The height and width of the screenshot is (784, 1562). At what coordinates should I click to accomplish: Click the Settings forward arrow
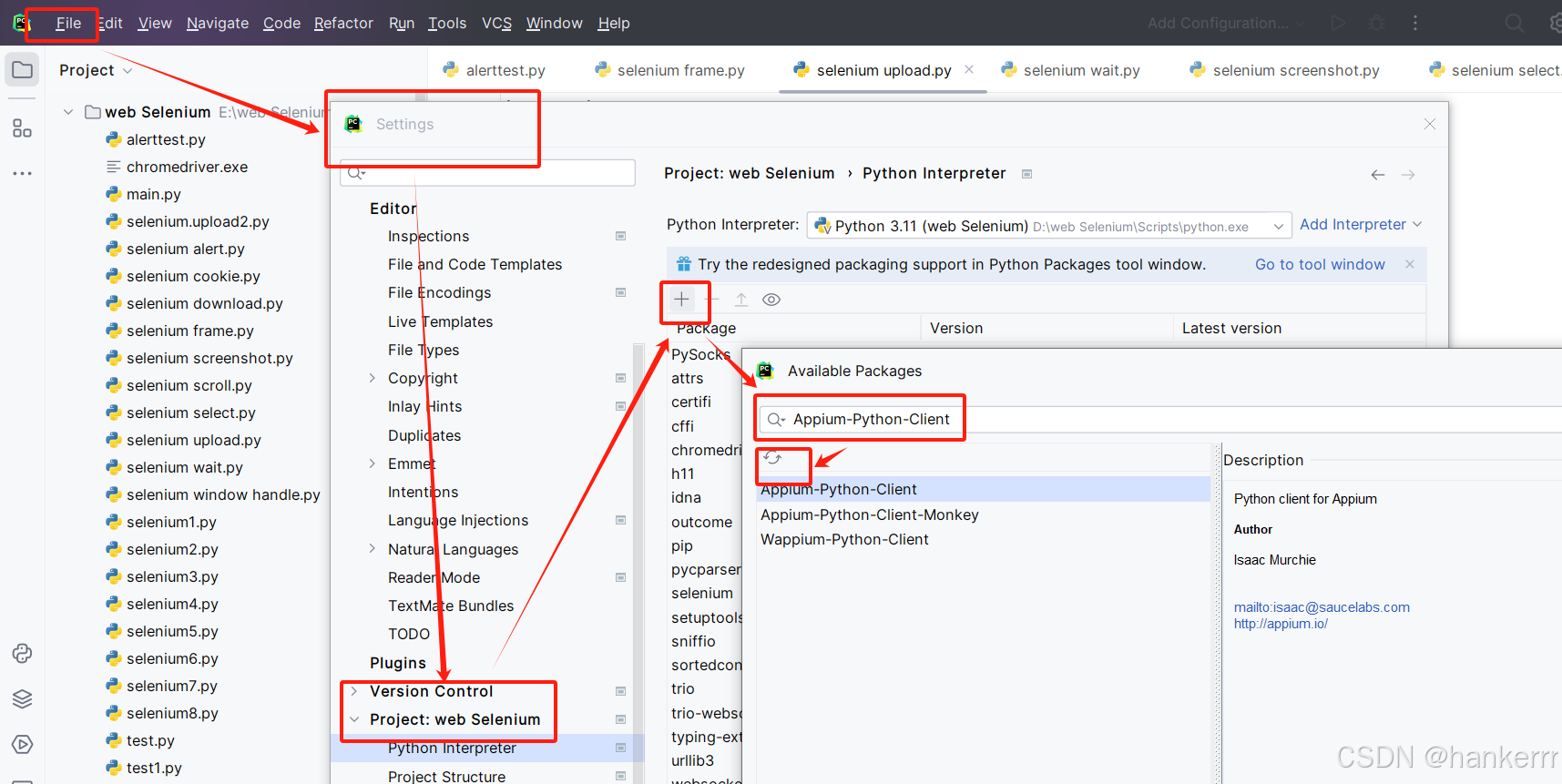pos(1408,175)
